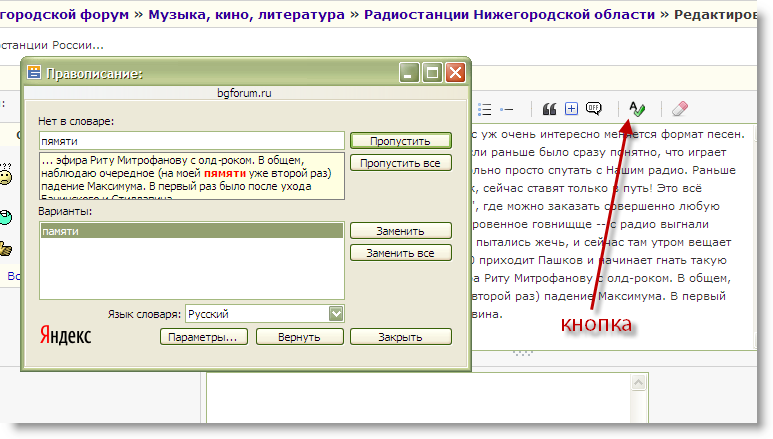
Task: Click the bulleted list toolbar icon
Action: tap(484, 108)
